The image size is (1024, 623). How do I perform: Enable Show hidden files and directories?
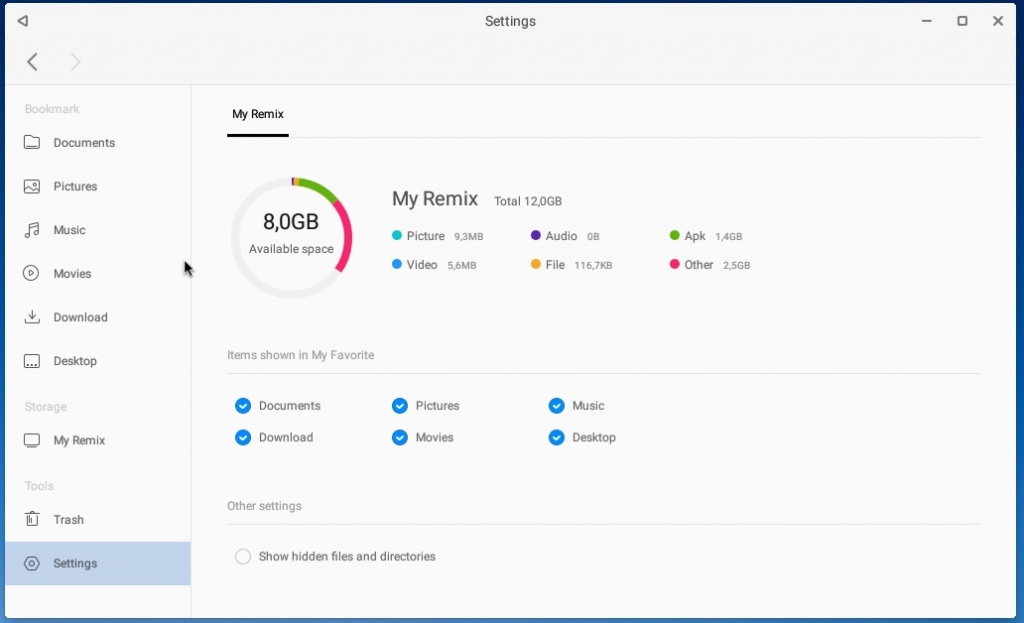243,556
